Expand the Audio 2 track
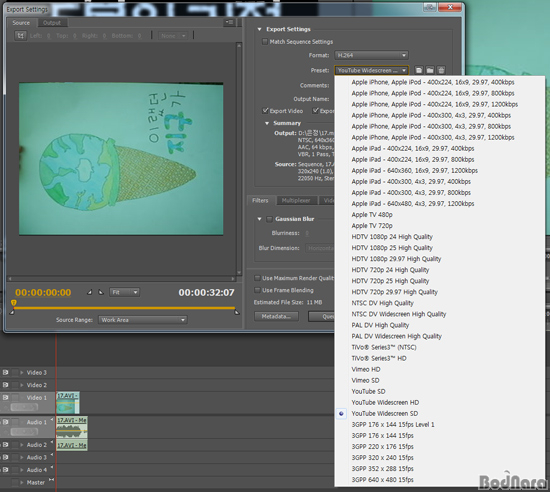Viewport: 550px width, 492px height. [x=22, y=445]
